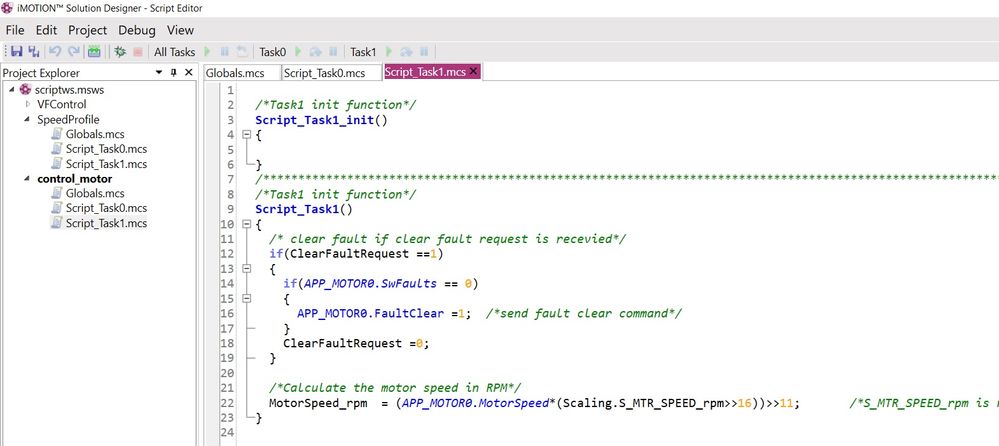This screenshot has width=999, height=446.
Task: Click the Save All toolbar icon
Action: click(x=34, y=51)
